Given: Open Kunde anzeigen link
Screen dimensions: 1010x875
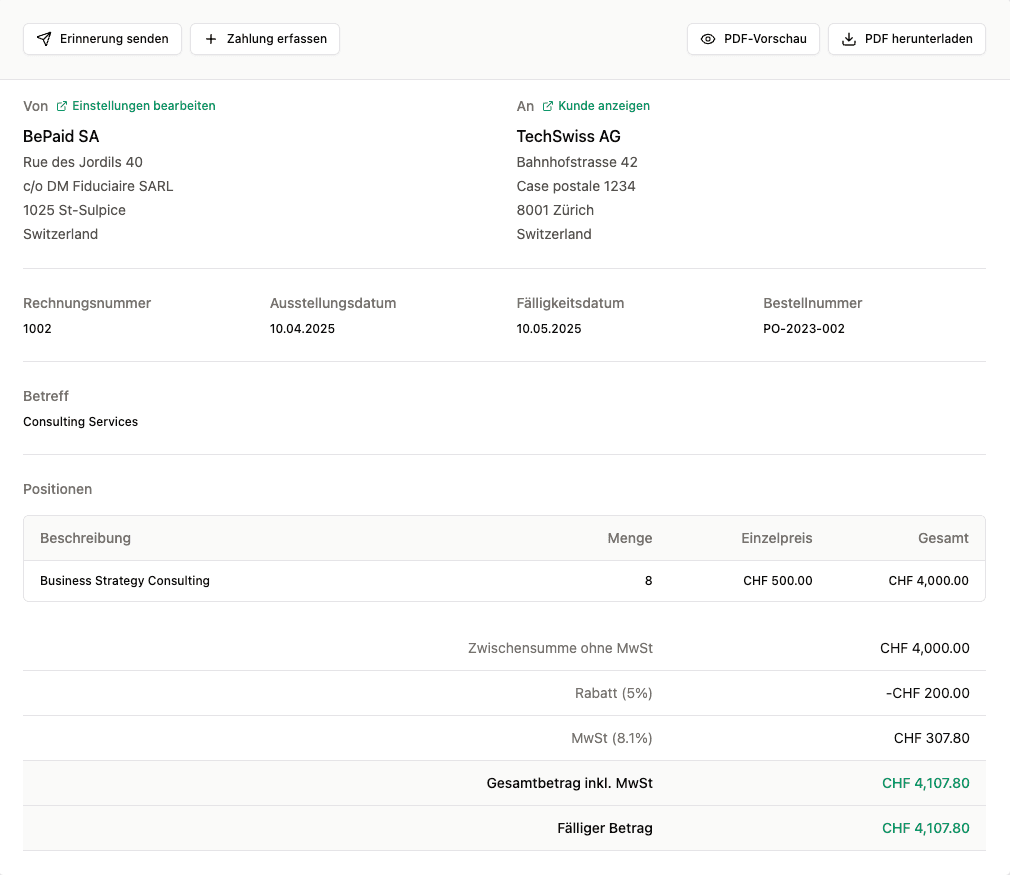Looking at the screenshot, I should 604,106.
